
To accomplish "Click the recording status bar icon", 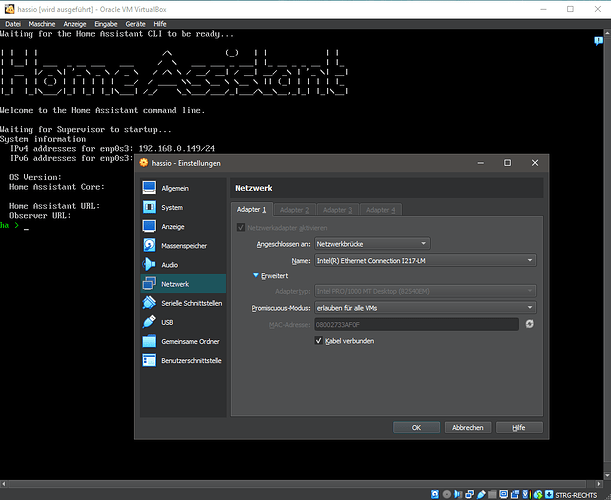I will (x=515, y=495).
